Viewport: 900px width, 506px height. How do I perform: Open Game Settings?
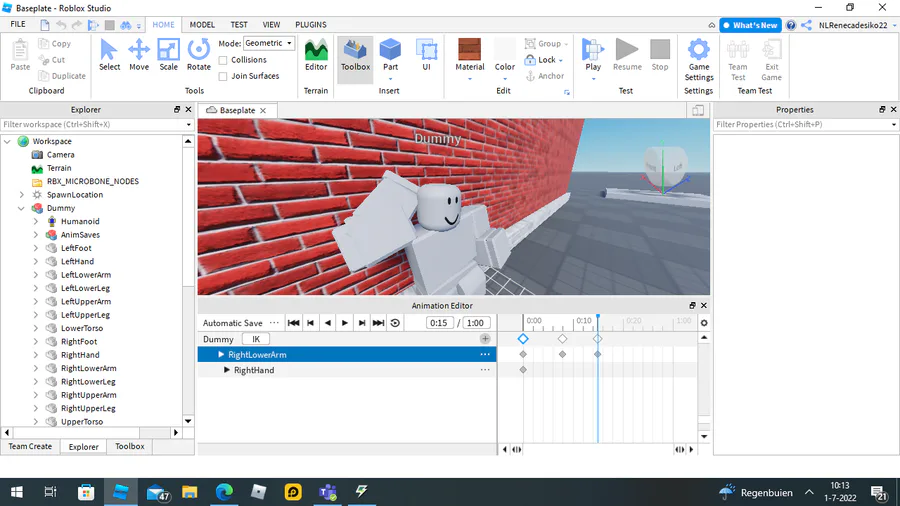[699, 60]
